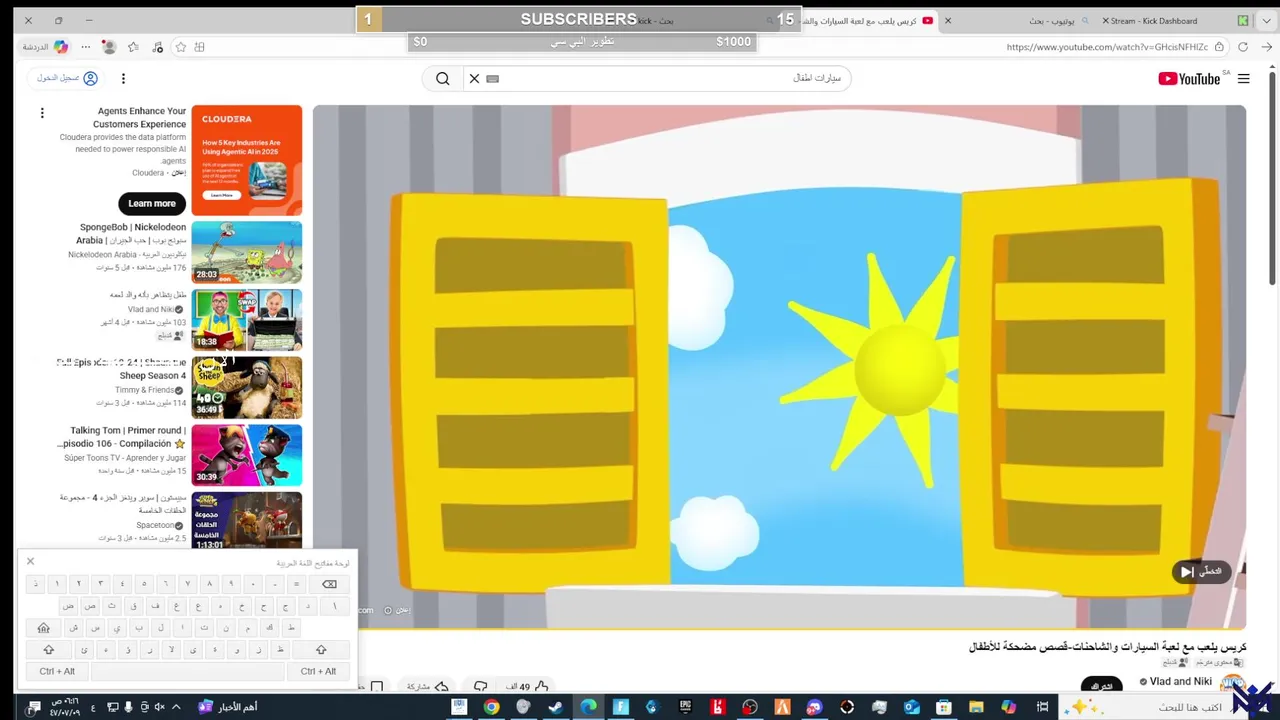Click the equals key on virtual keyboard

pyautogui.click(x=296, y=584)
